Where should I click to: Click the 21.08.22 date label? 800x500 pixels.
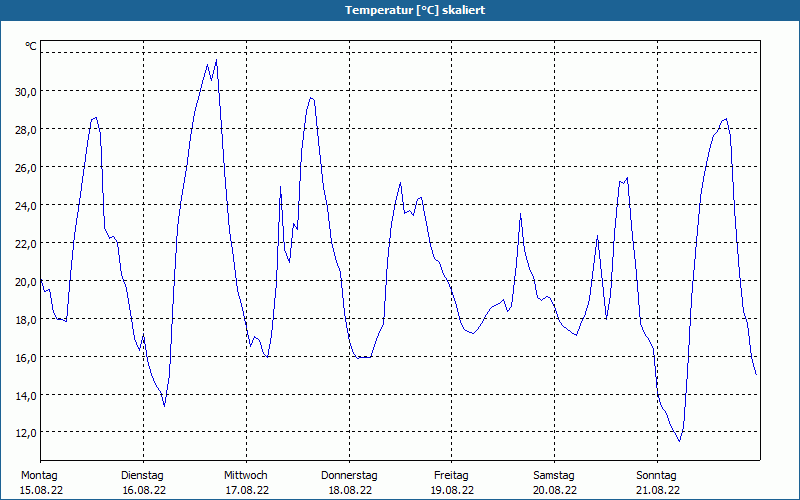click(x=659, y=490)
